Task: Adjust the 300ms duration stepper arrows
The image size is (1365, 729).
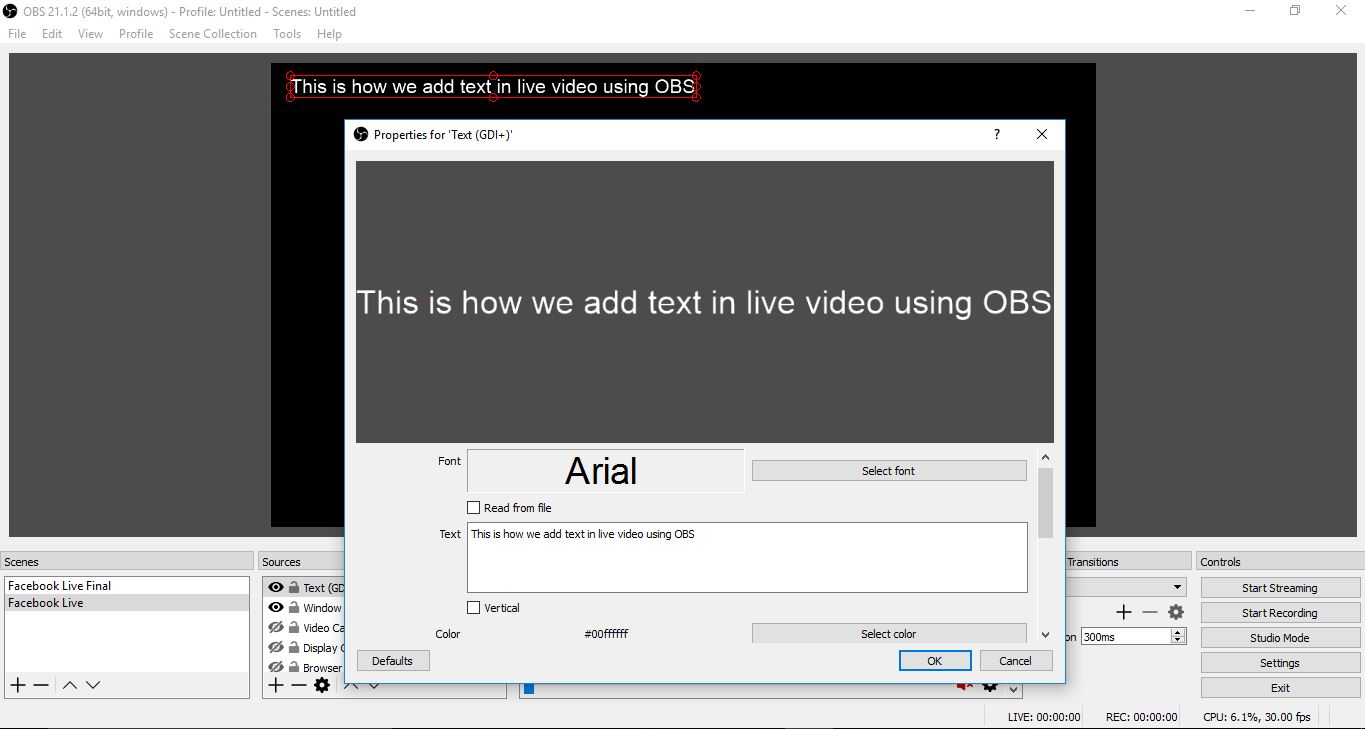Action: click(1178, 636)
